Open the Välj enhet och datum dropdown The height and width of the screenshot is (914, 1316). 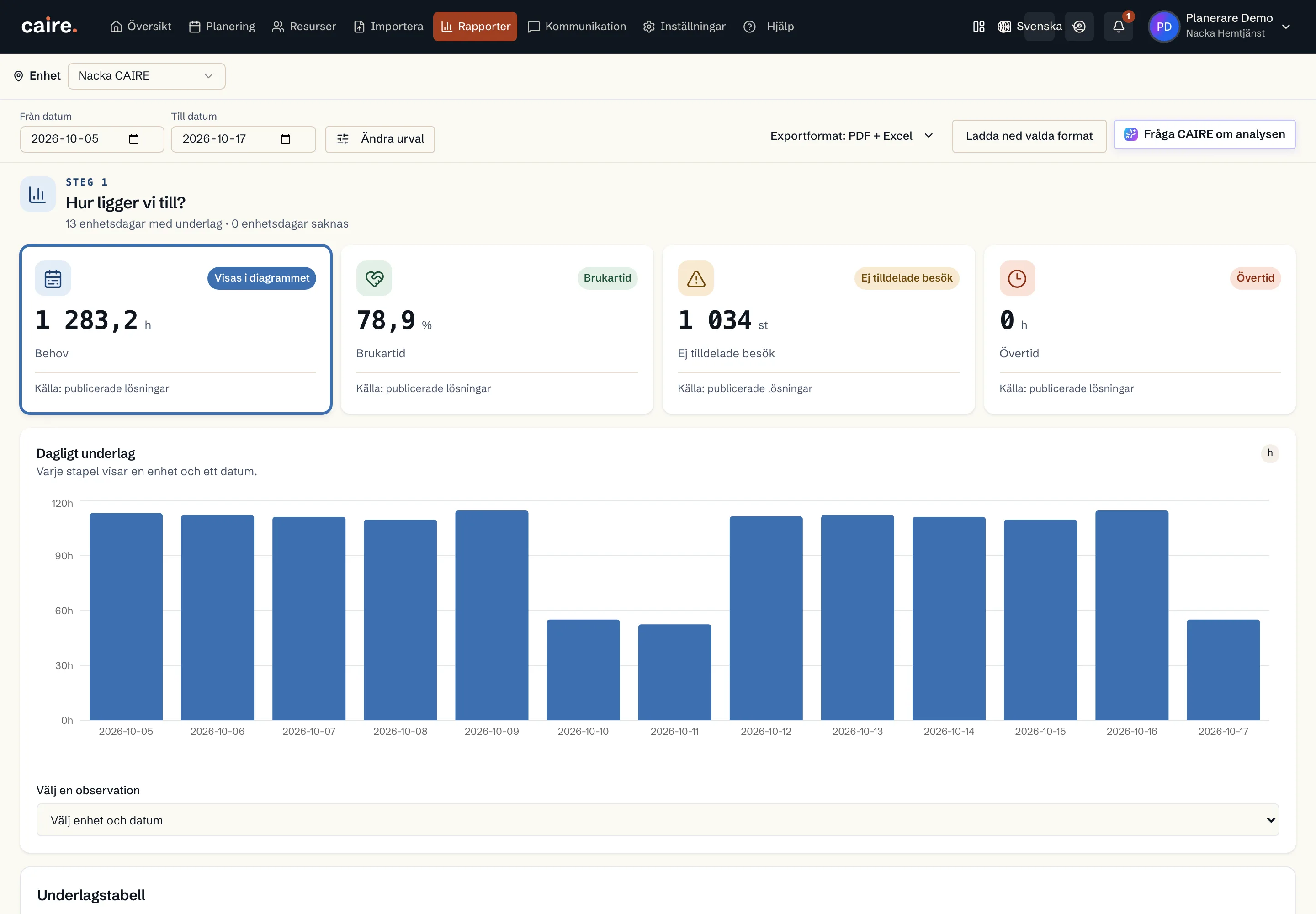click(x=658, y=820)
